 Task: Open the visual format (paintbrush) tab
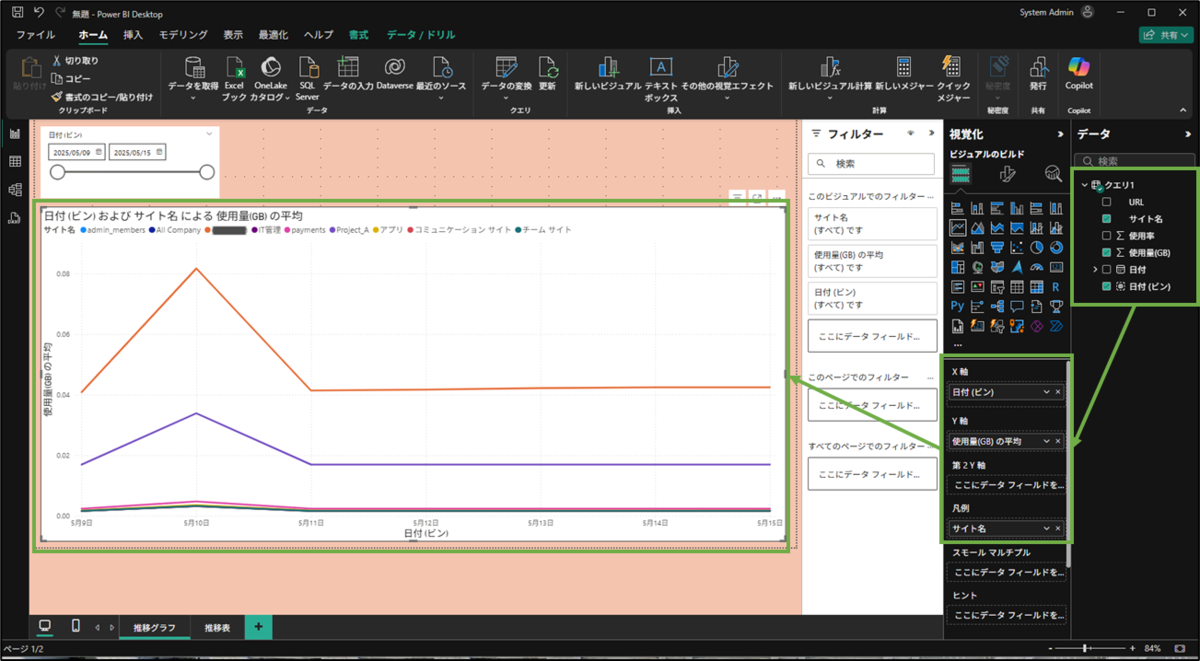pyautogui.click(x=1007, y=174)
